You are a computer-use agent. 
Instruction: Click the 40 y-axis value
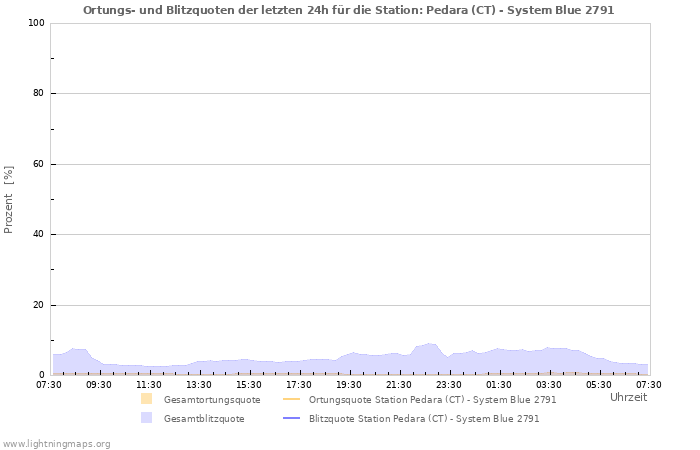38,234
